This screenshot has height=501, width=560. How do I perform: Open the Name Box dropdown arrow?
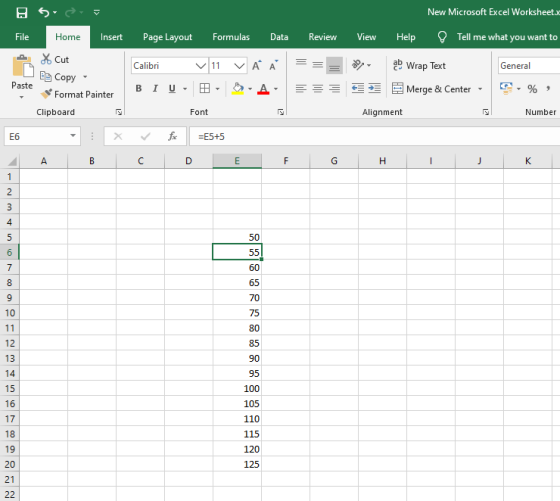coord(73,136)
